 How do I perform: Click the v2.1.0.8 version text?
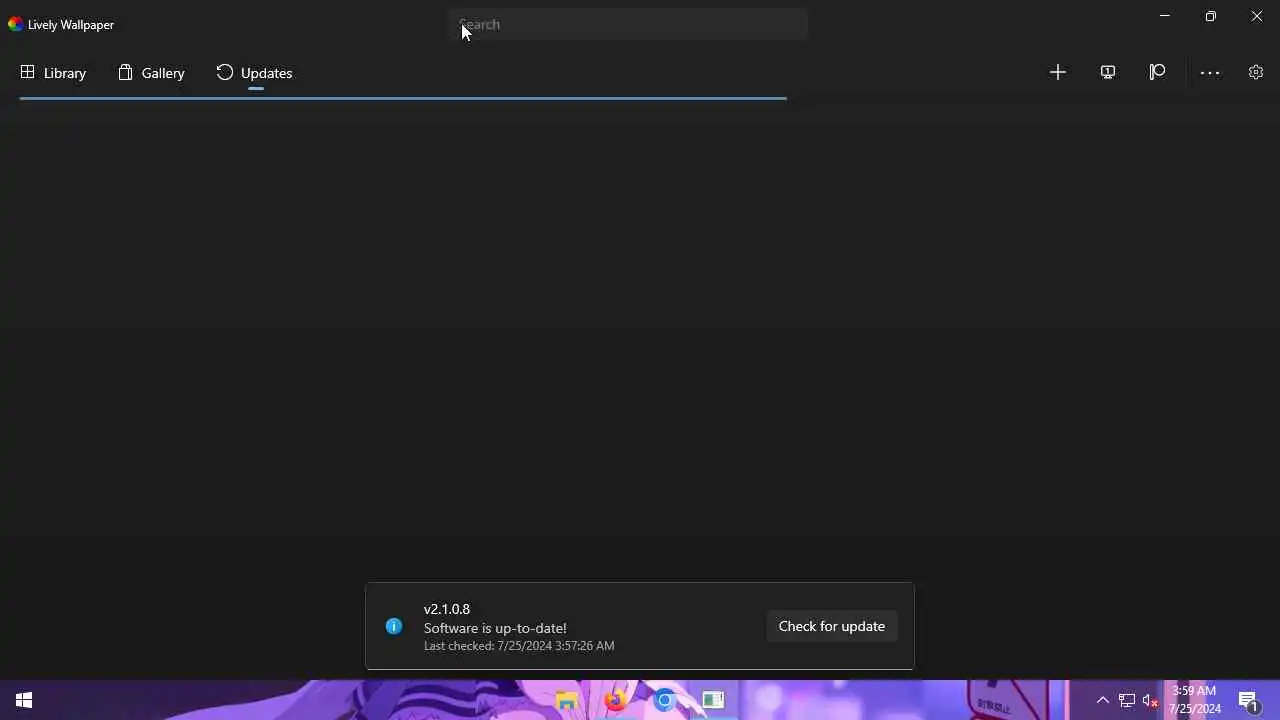click(x=447, y=609)
